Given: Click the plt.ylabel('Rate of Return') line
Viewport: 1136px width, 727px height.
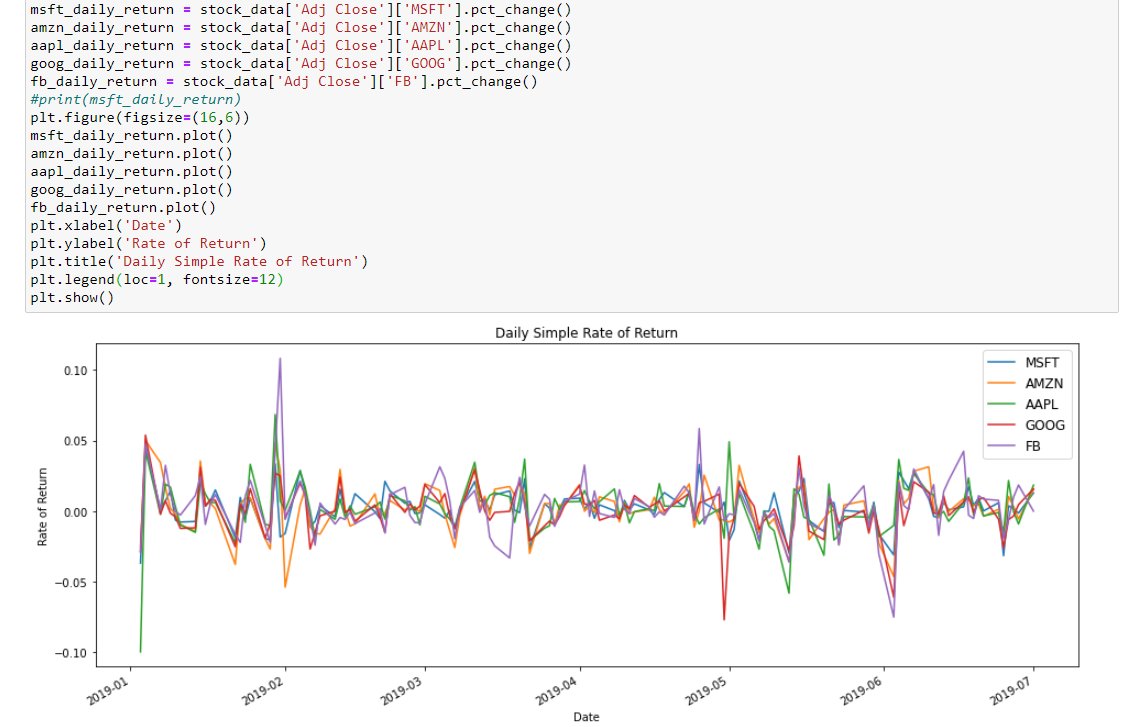Looking at the screenshot, I should pos(149,244).
